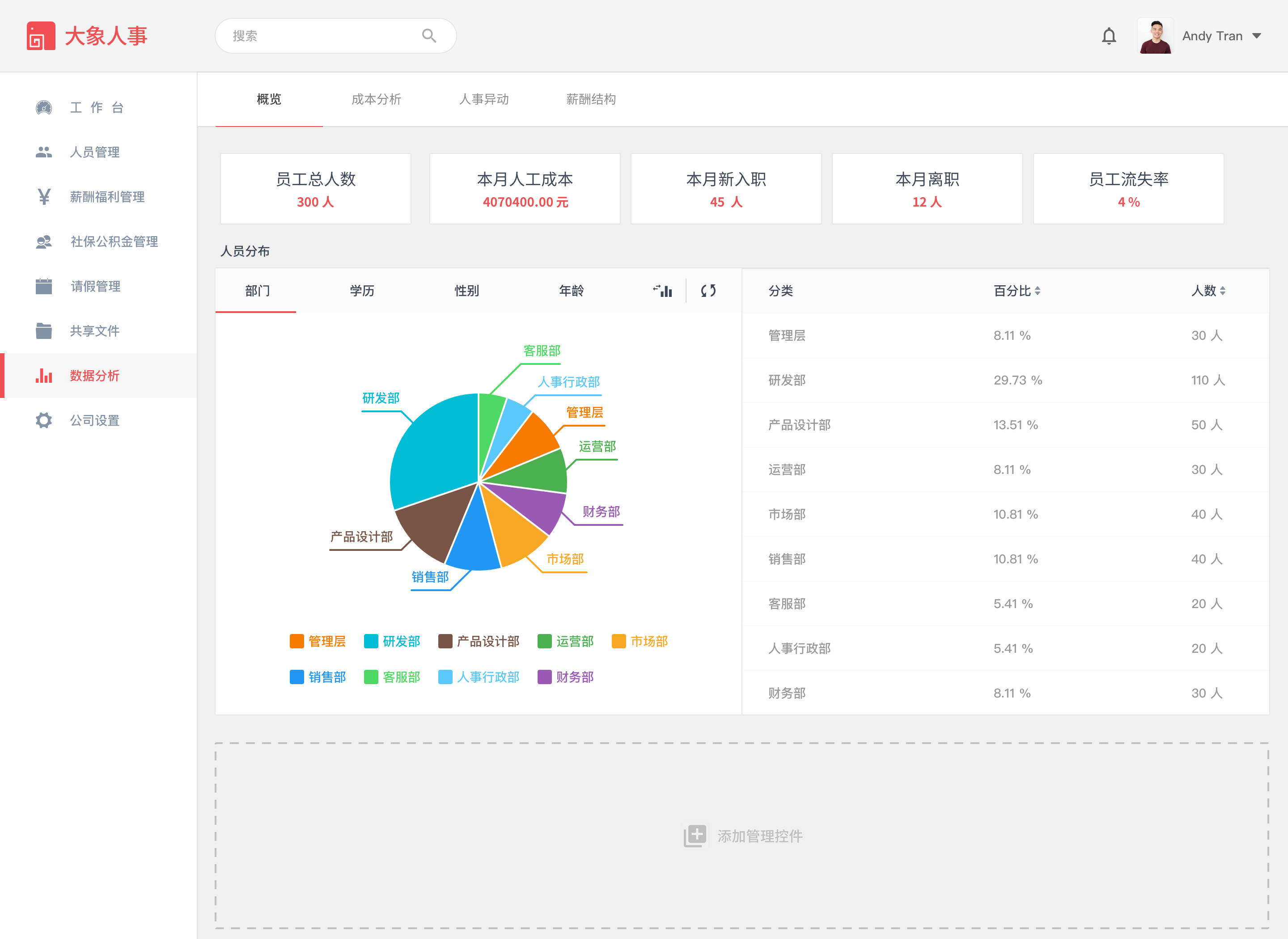Viewport: 1288px width, 939px height.
Task: Click the 薪酬福利管理 yen icon
Action: click(44, 197)
